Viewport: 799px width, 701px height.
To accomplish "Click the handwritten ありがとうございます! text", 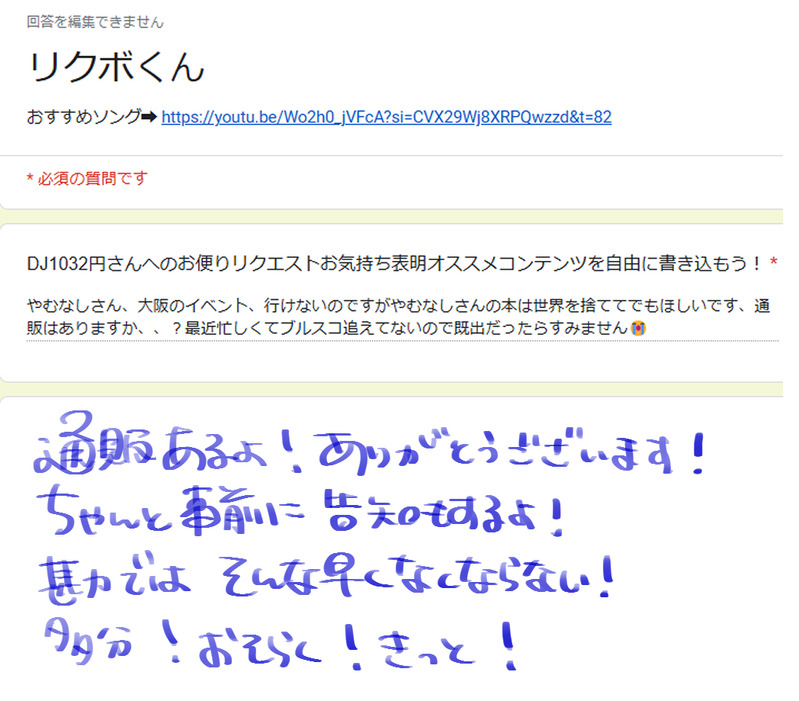I will (x=511, y=451).
